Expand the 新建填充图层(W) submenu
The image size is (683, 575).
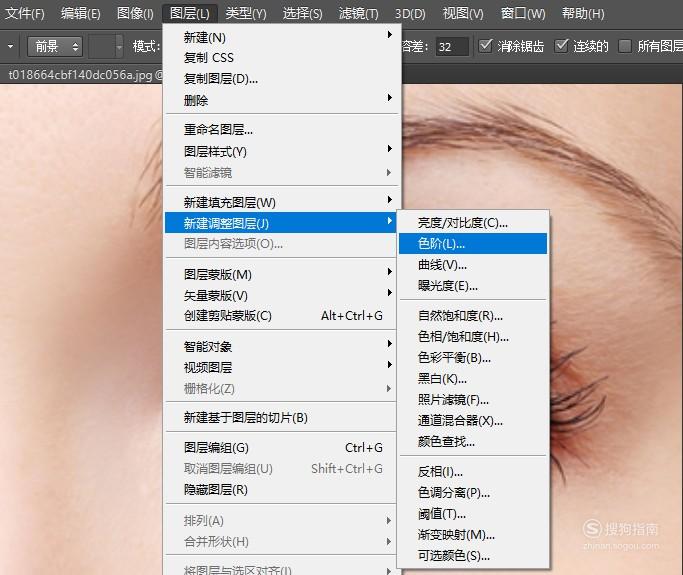(x=281, y=202)
